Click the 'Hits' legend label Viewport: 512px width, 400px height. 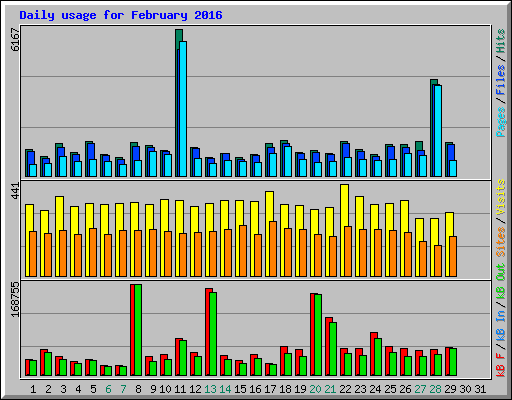click(500, 41)
